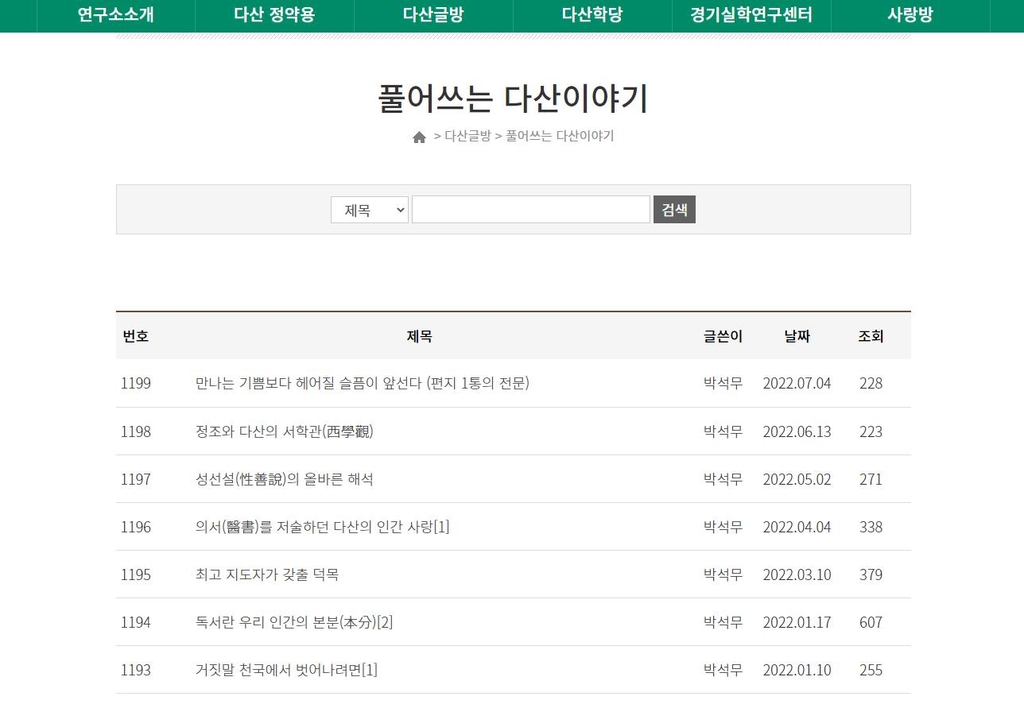Open post 성선설의 올바른 해석
Image resolution: width=1024 pixels, height=704 pixels.
pyautogui.click(x=284, y=479)
